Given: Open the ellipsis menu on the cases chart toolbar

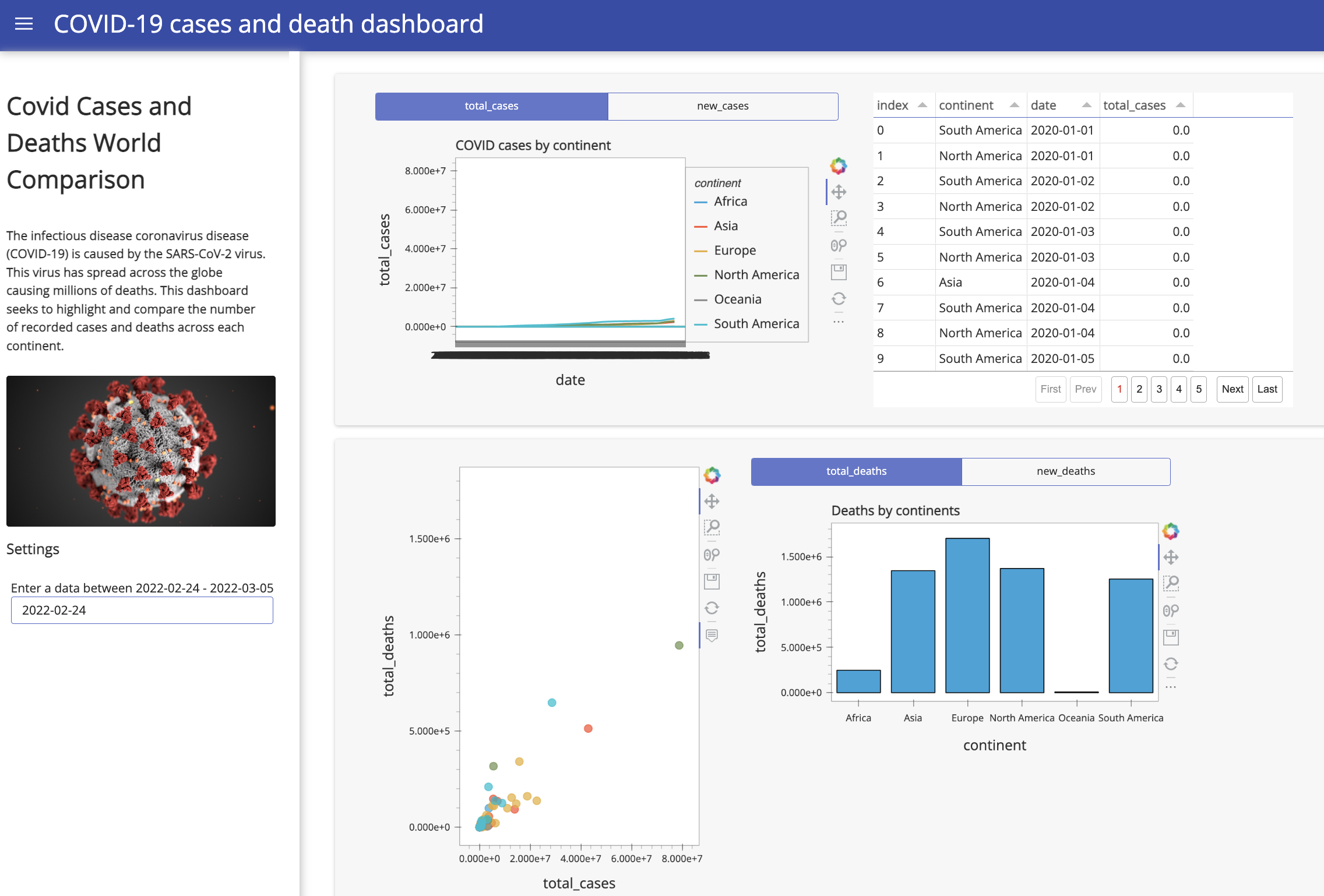Looking at the screenshot, I should click(839, 320).
